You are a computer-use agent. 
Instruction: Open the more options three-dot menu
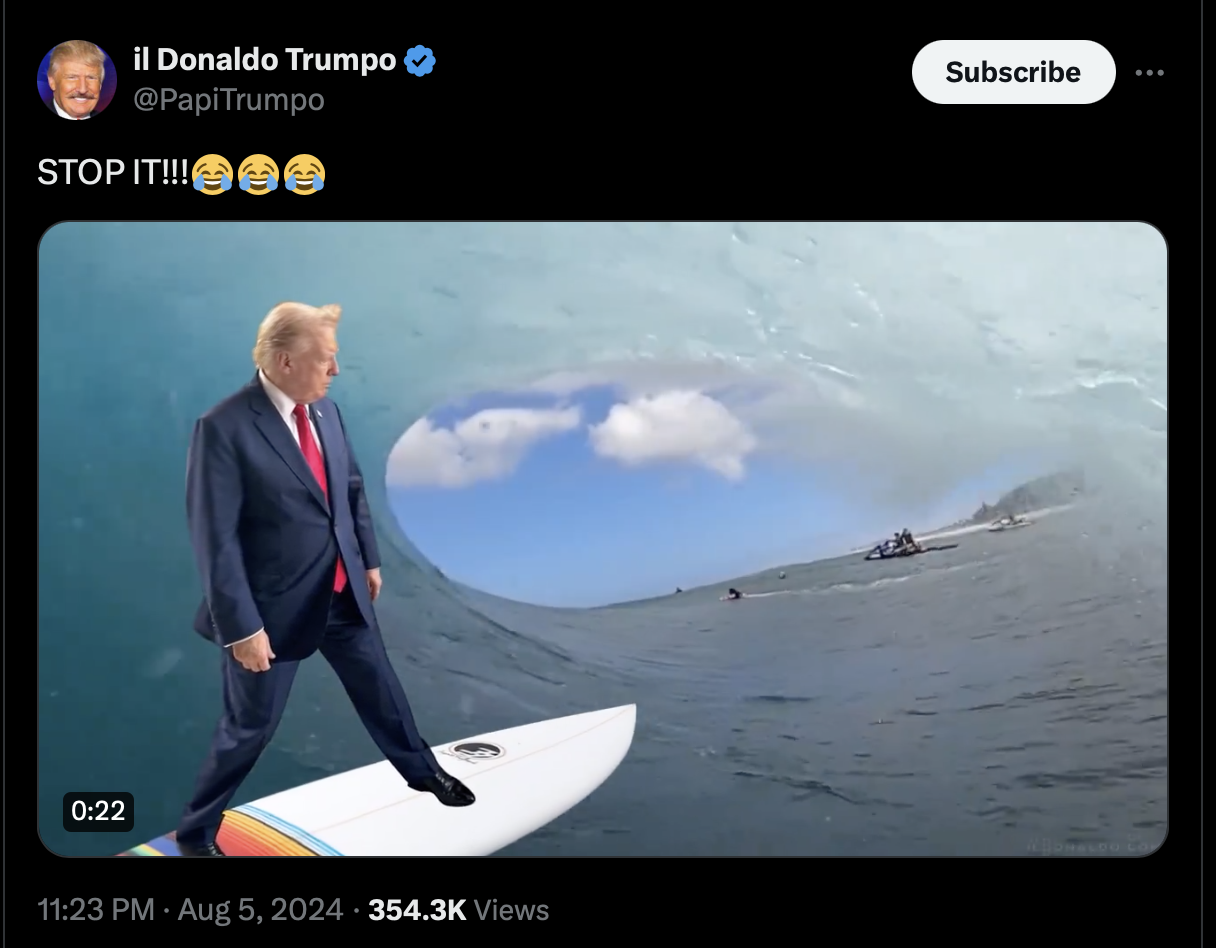click(x=1149, y=72)
